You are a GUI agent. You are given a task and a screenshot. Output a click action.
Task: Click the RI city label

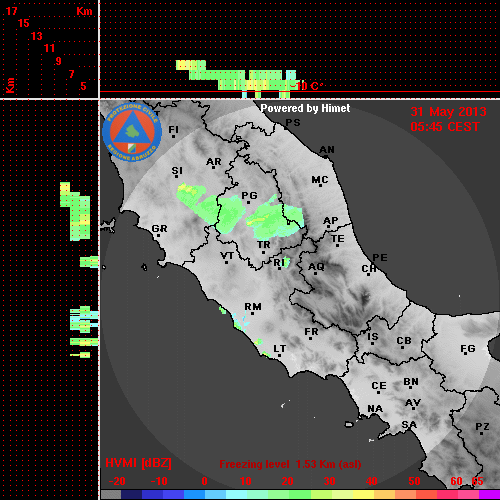279,263
